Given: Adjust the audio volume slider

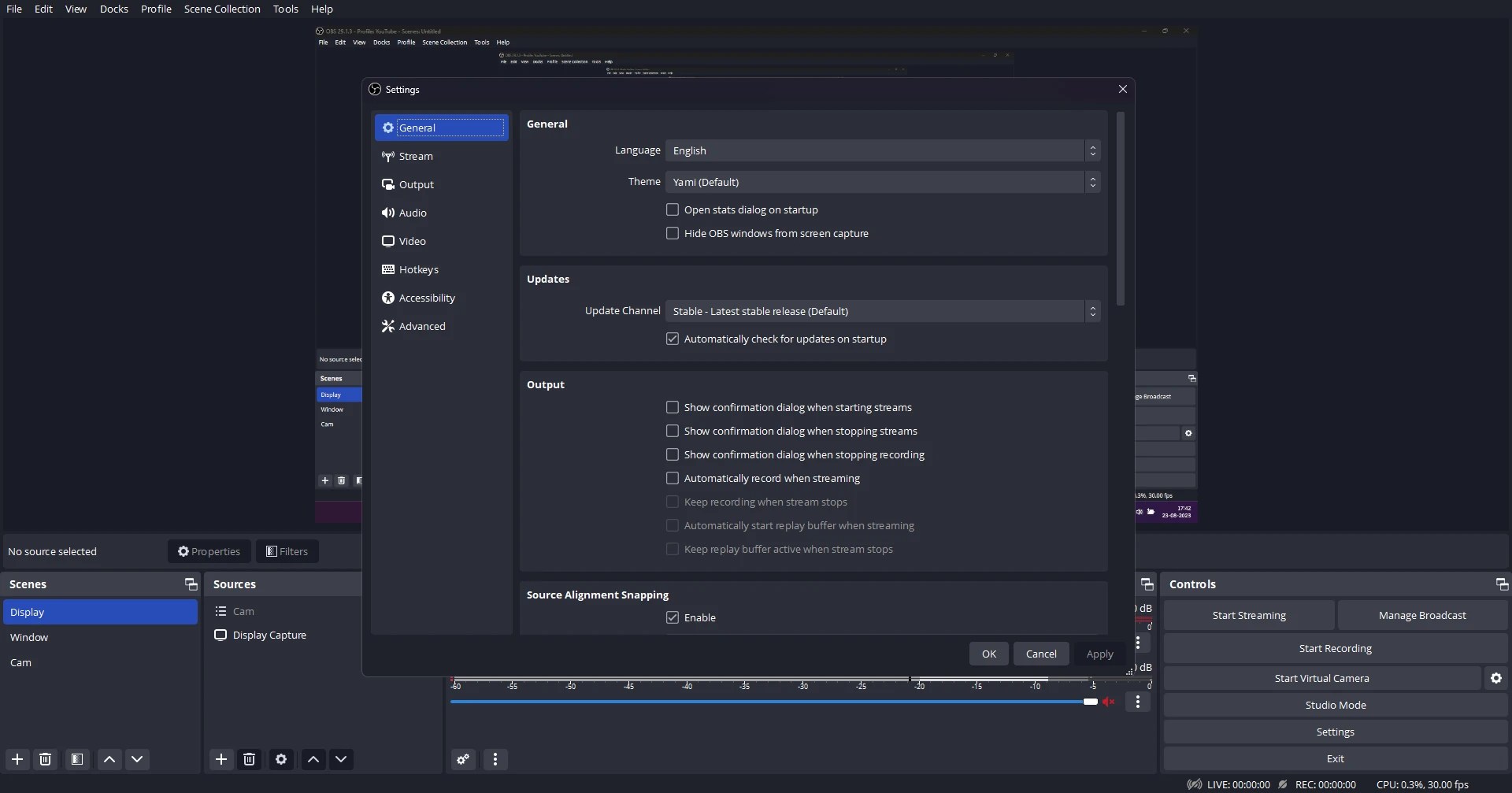Looking at the screenshot, I should [1091, 701].
